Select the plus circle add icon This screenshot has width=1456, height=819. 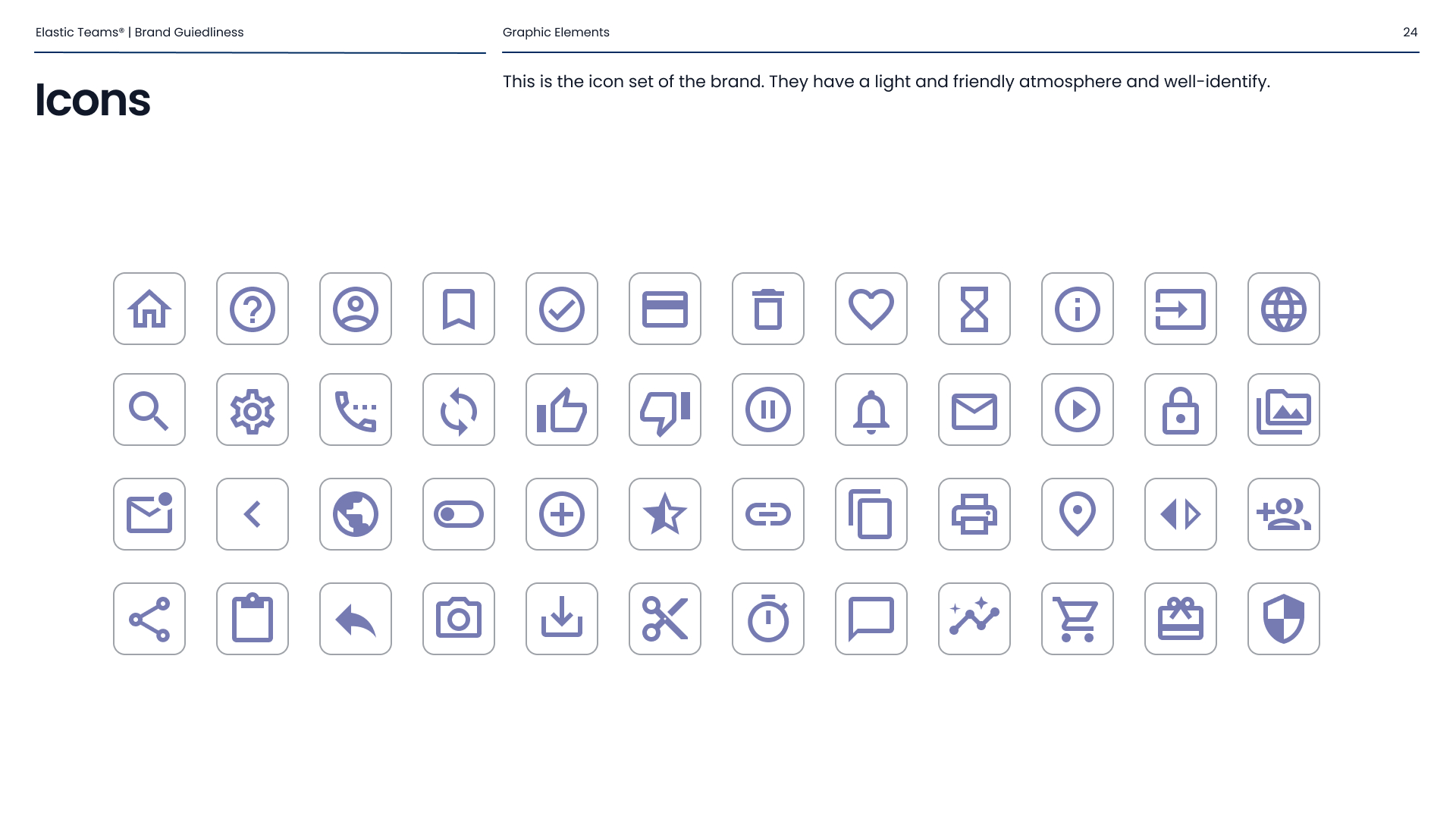562,514
